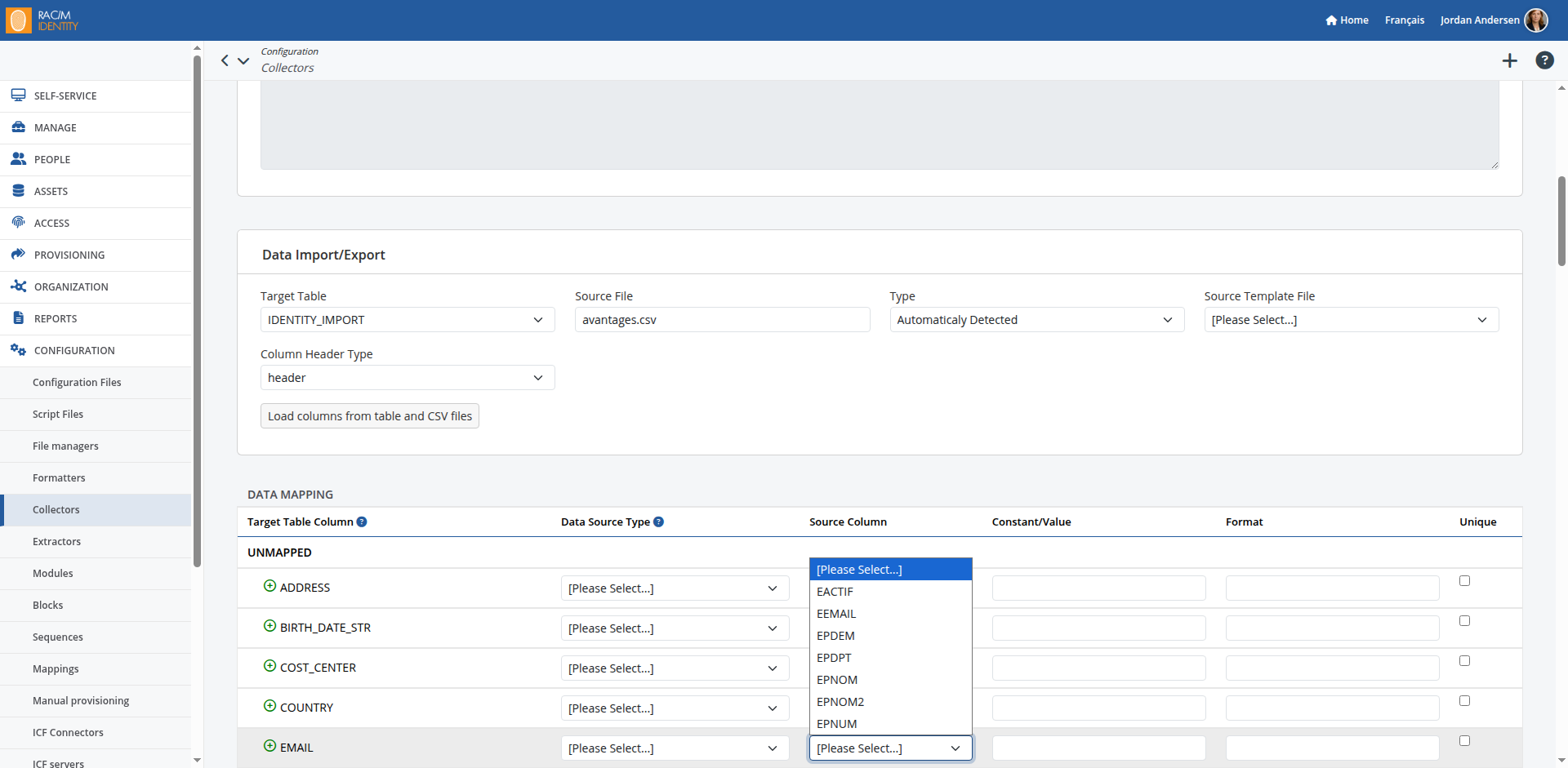Open the Source Template File dropdown
The width and height of the screenshot is (1568, 768).
coord(1351,320)
